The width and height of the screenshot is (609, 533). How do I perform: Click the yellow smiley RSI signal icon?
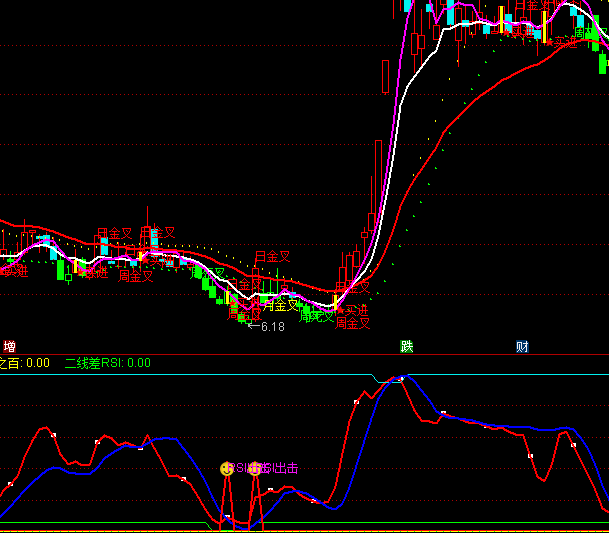227,468
